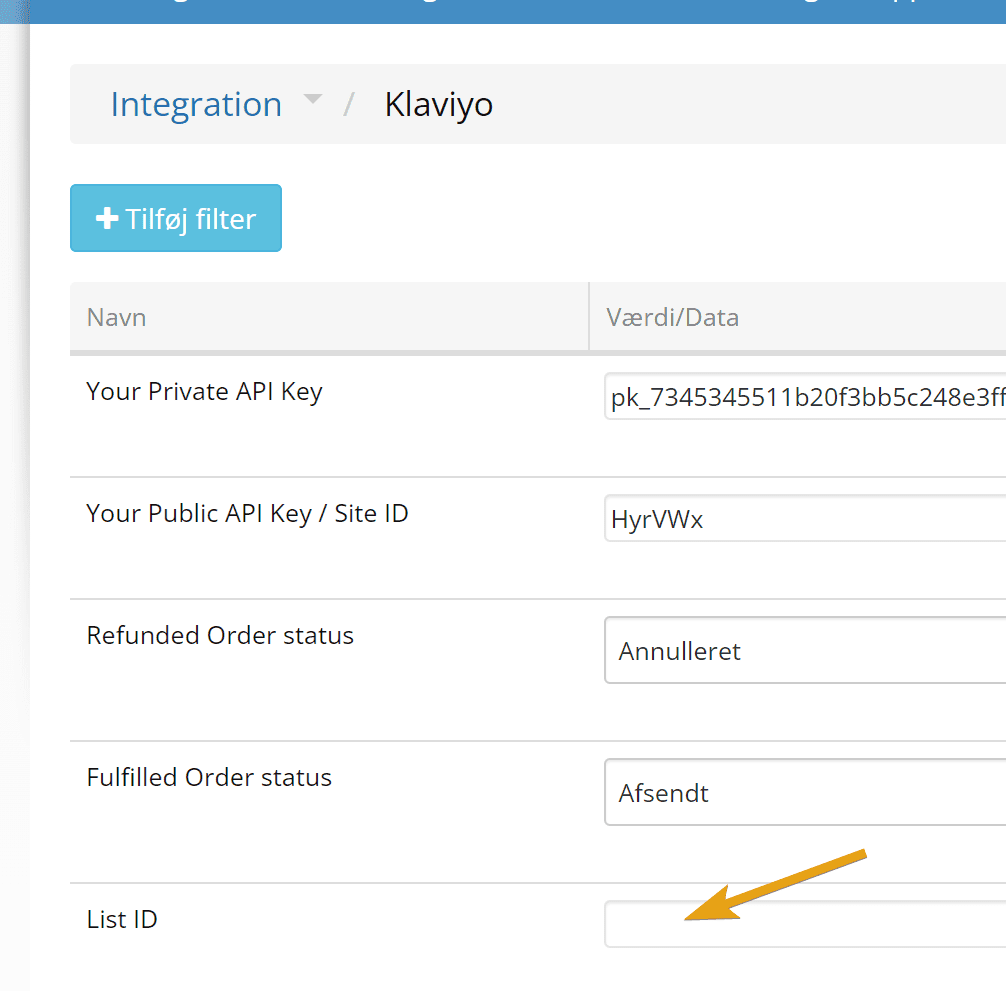Focus the Public API Key / Site ID field
Screen dimensions: 1006x991
805,518
